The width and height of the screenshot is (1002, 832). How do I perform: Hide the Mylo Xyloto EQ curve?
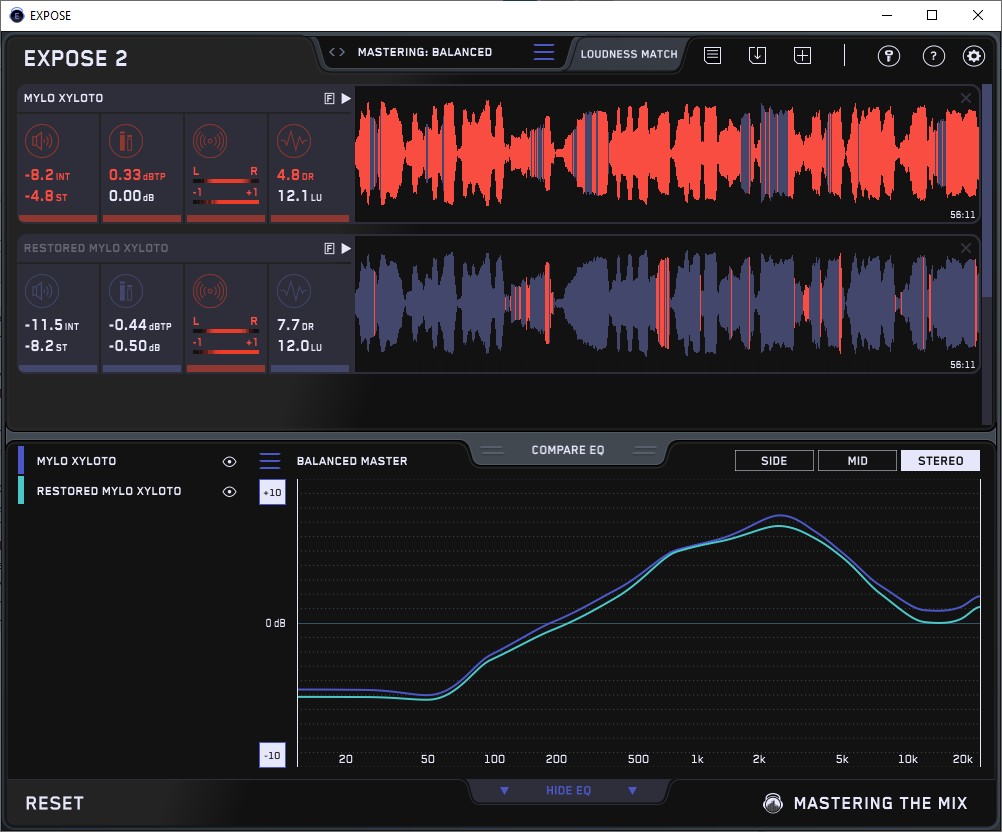229,461
